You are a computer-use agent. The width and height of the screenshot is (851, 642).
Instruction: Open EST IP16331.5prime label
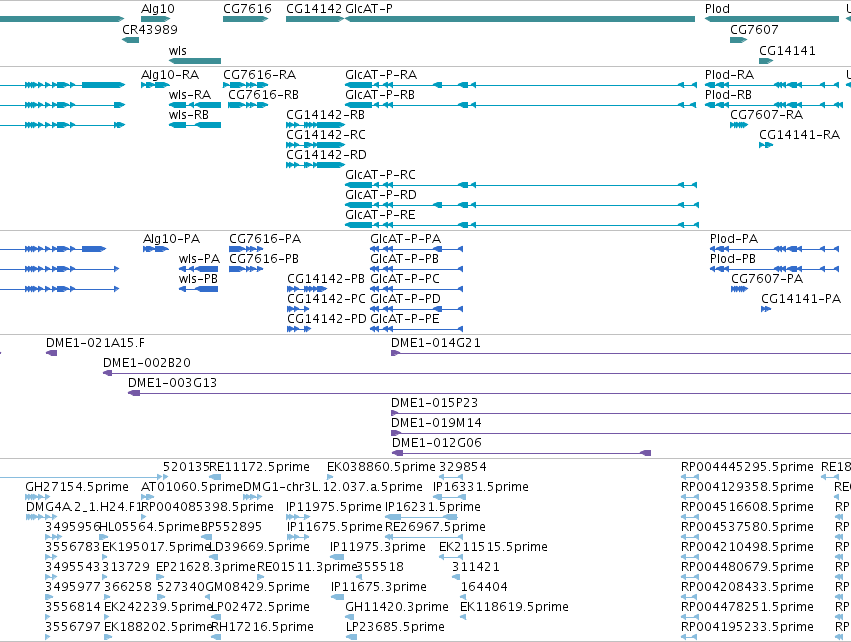pyautogui.click(x=480, y=487)
